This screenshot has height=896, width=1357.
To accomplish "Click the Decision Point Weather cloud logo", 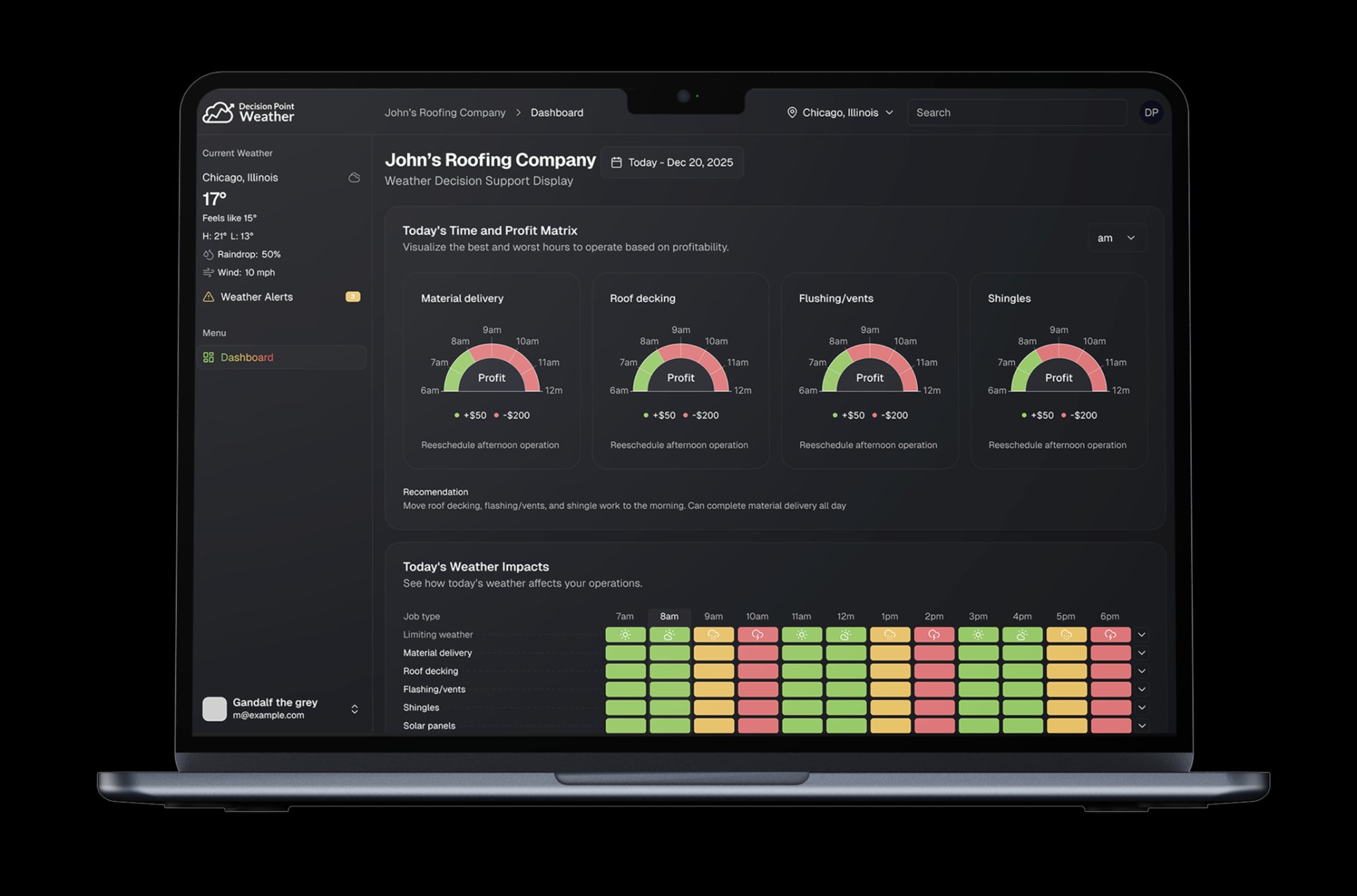I will tap(218, 113).
